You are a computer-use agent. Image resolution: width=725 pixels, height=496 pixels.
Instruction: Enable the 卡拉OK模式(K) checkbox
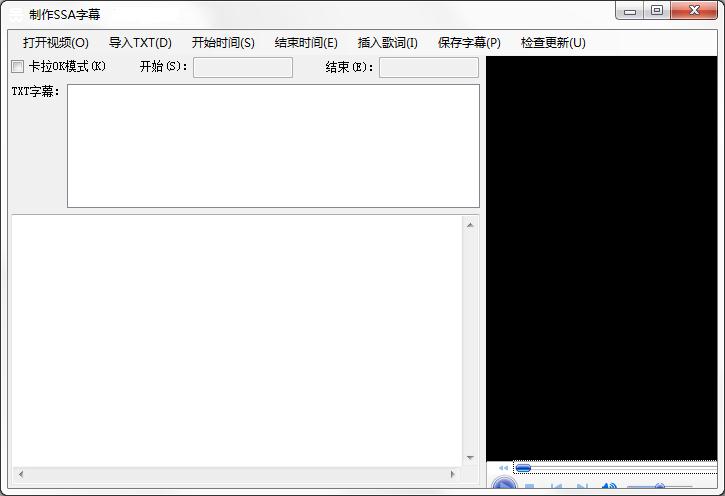pyautogui.click(x=18, y=67)
